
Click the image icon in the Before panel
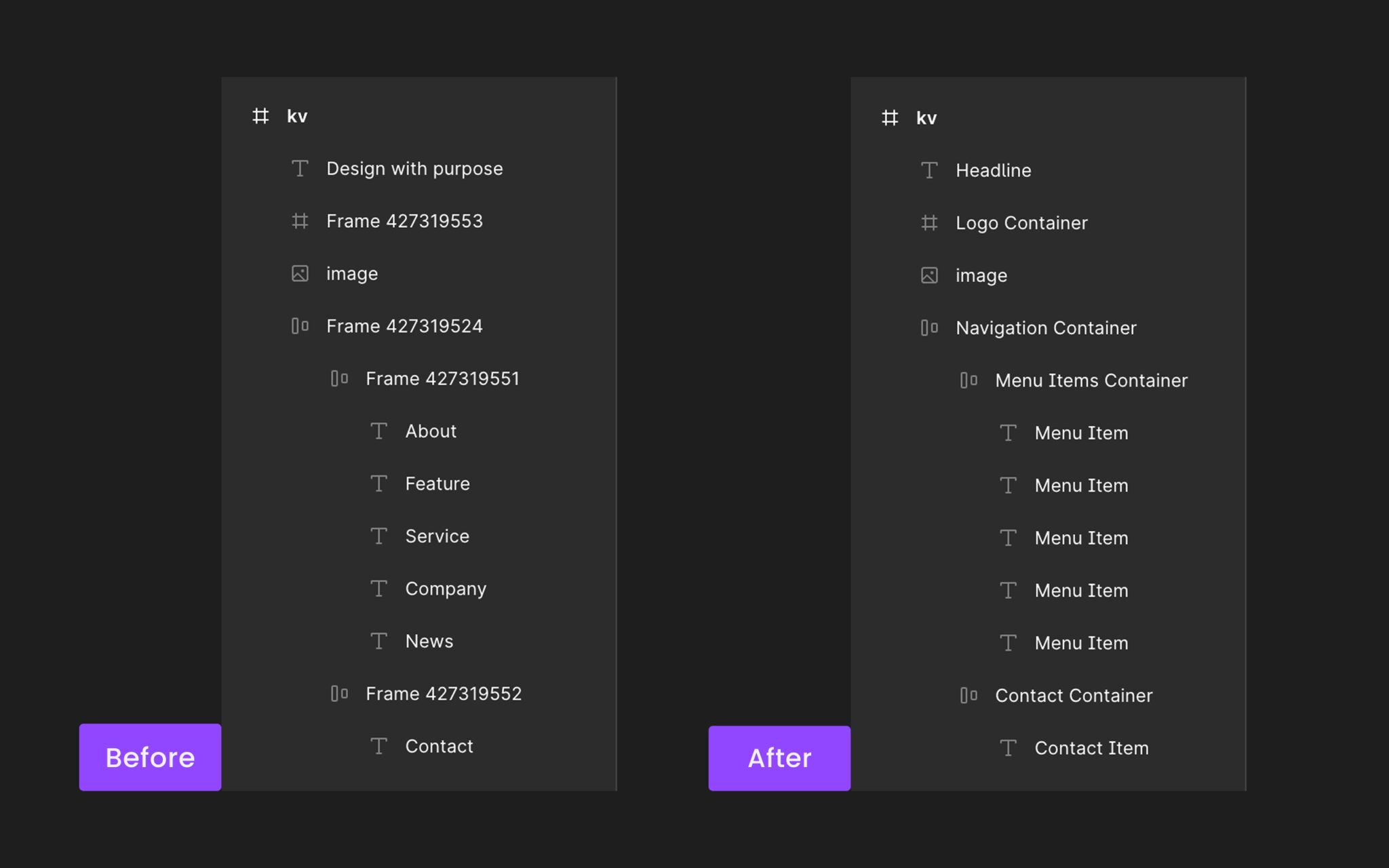300,273
